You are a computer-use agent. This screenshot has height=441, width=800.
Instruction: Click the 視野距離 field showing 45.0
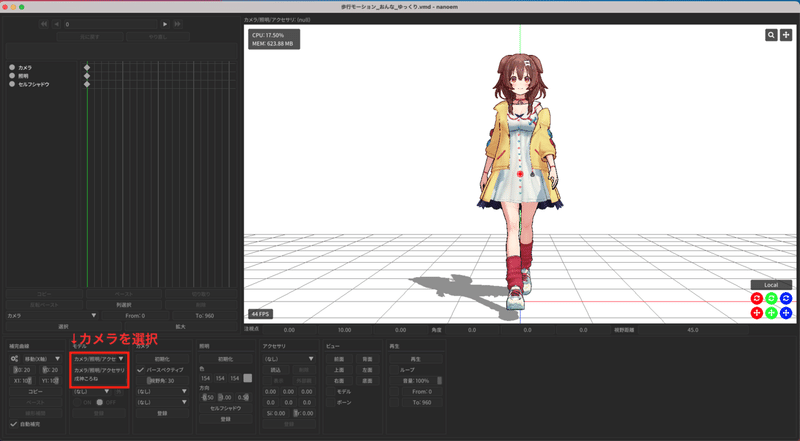[692, 330]
